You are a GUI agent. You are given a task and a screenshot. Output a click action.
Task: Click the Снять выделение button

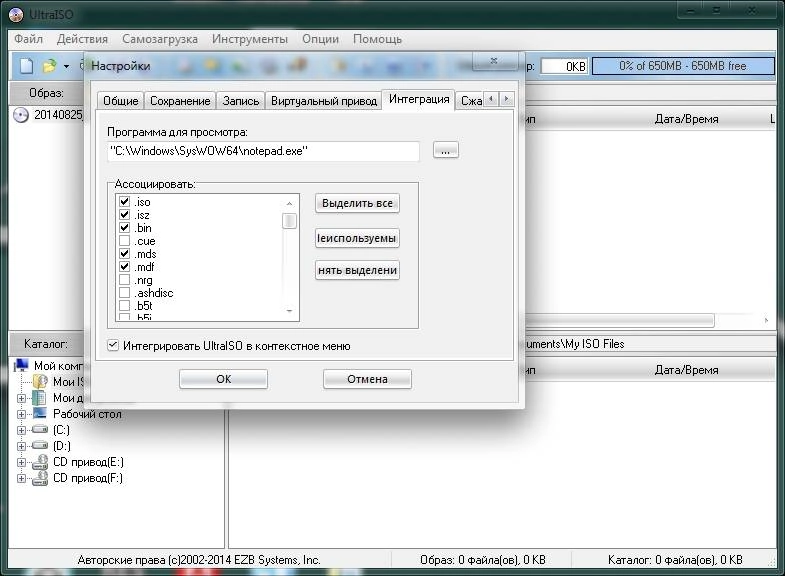357,270
